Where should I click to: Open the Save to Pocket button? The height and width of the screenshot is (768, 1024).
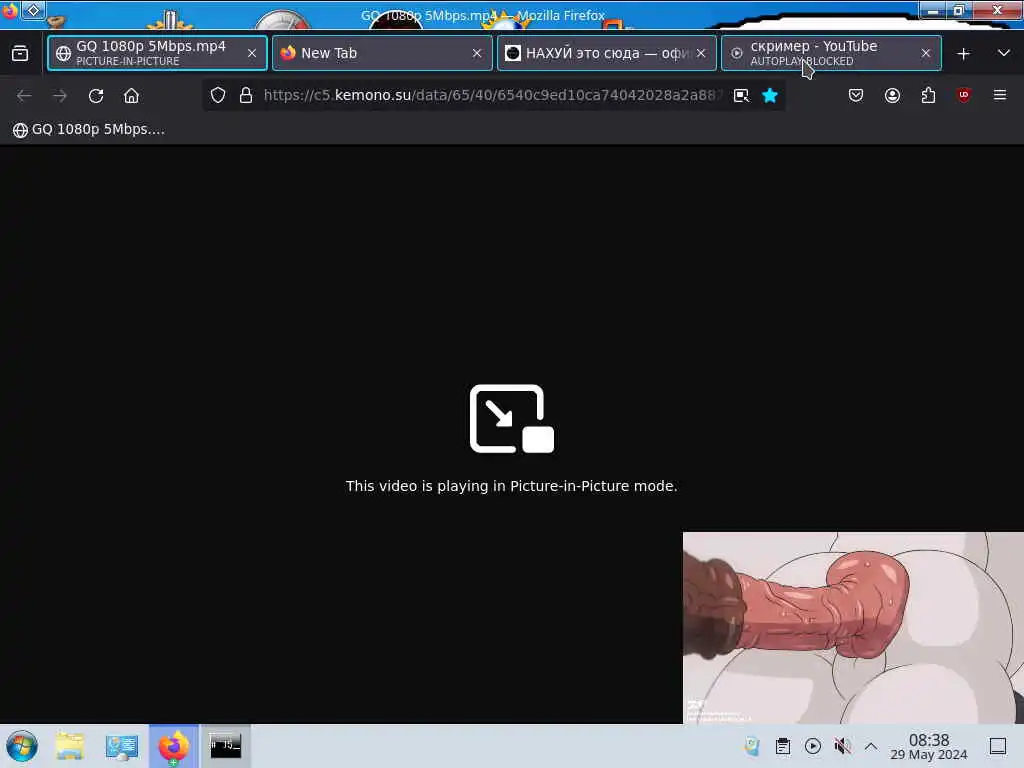pyautogui.click(x=856, y=95)
